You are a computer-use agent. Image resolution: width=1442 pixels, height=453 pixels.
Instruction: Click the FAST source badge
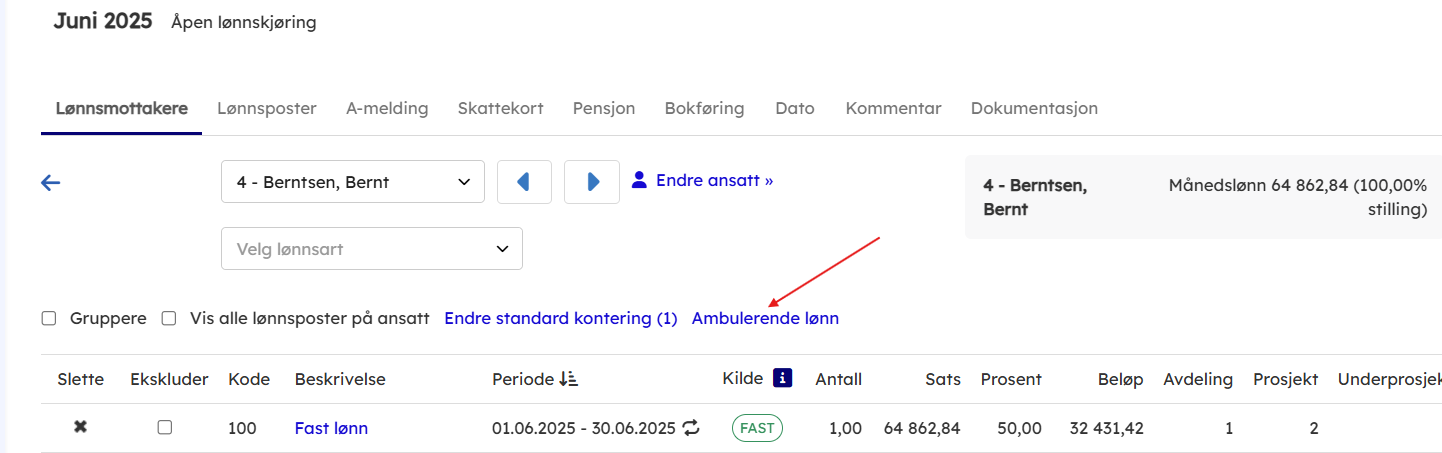pos(757,428)
